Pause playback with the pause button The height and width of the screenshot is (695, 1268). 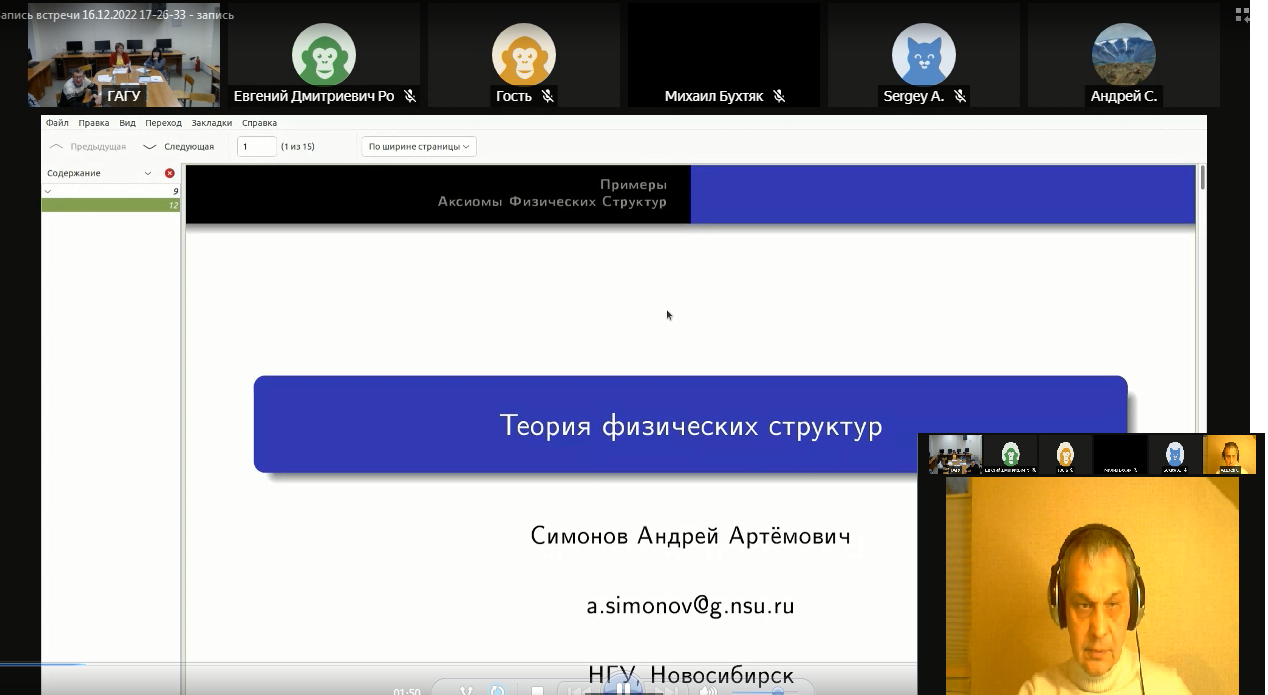pyautogui.click(x=622, y=688)
